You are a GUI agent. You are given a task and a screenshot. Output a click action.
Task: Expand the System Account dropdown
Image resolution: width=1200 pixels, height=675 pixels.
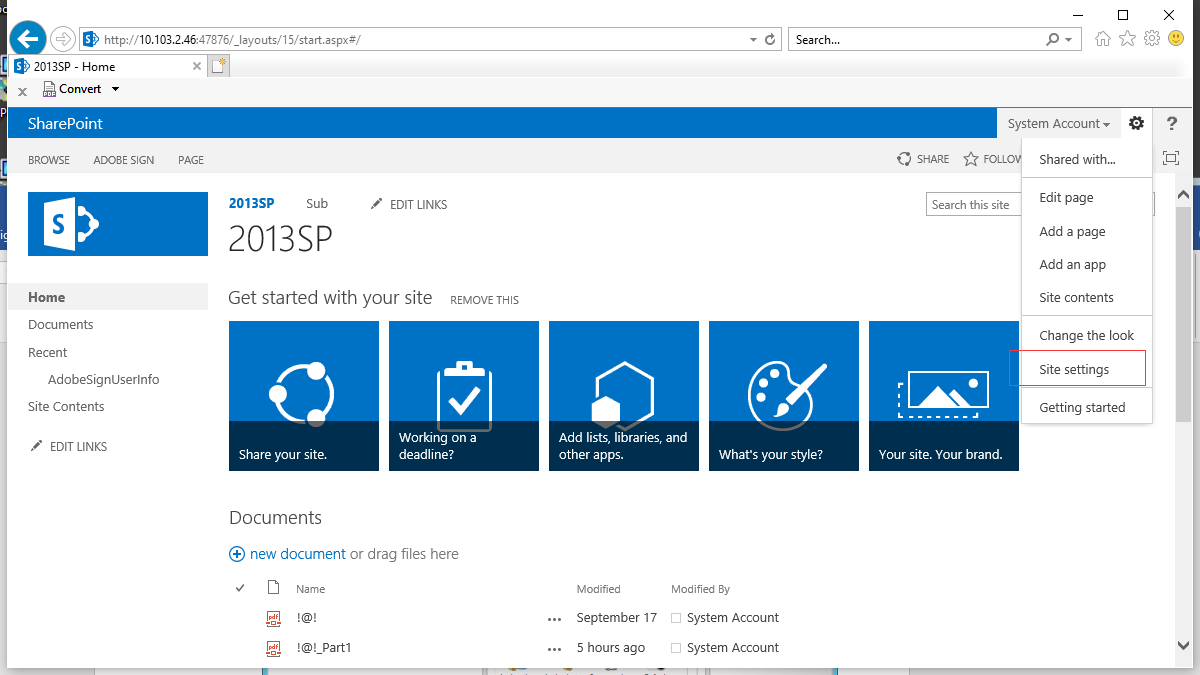coord(1058,124)
